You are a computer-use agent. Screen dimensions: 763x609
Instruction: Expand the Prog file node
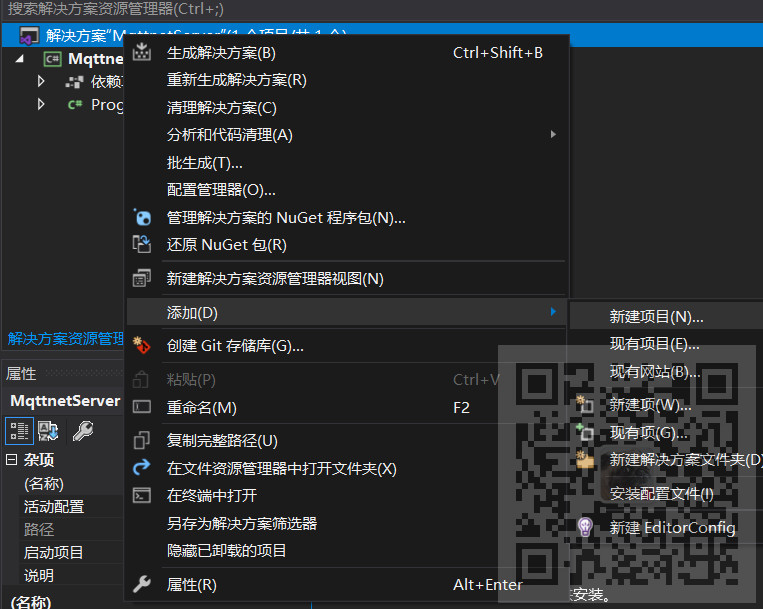tap(41, 104)
